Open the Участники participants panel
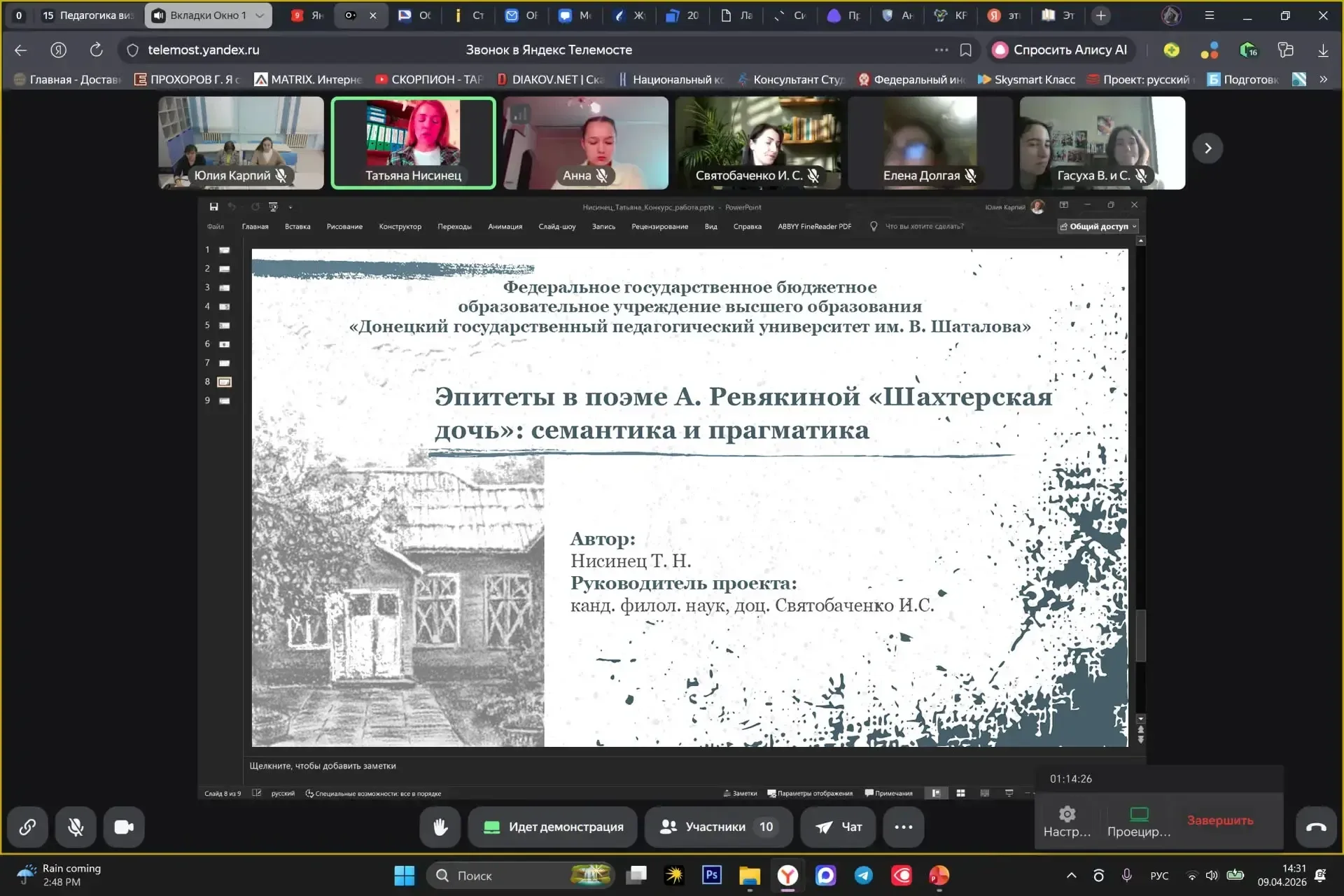This screenshot has width=1344, height=896. [718, 827]
